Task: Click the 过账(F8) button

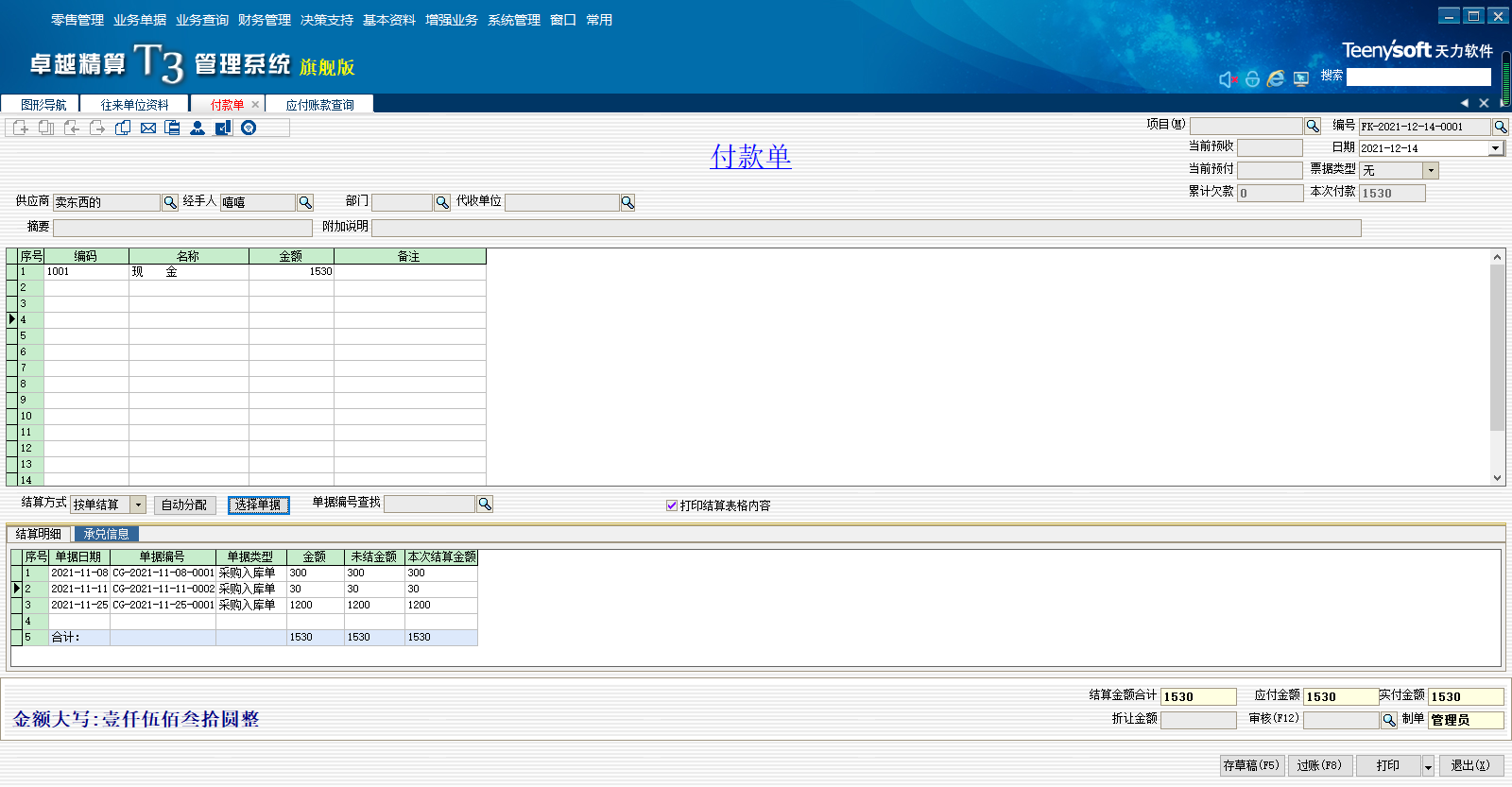Action: tap(1319, 765)
